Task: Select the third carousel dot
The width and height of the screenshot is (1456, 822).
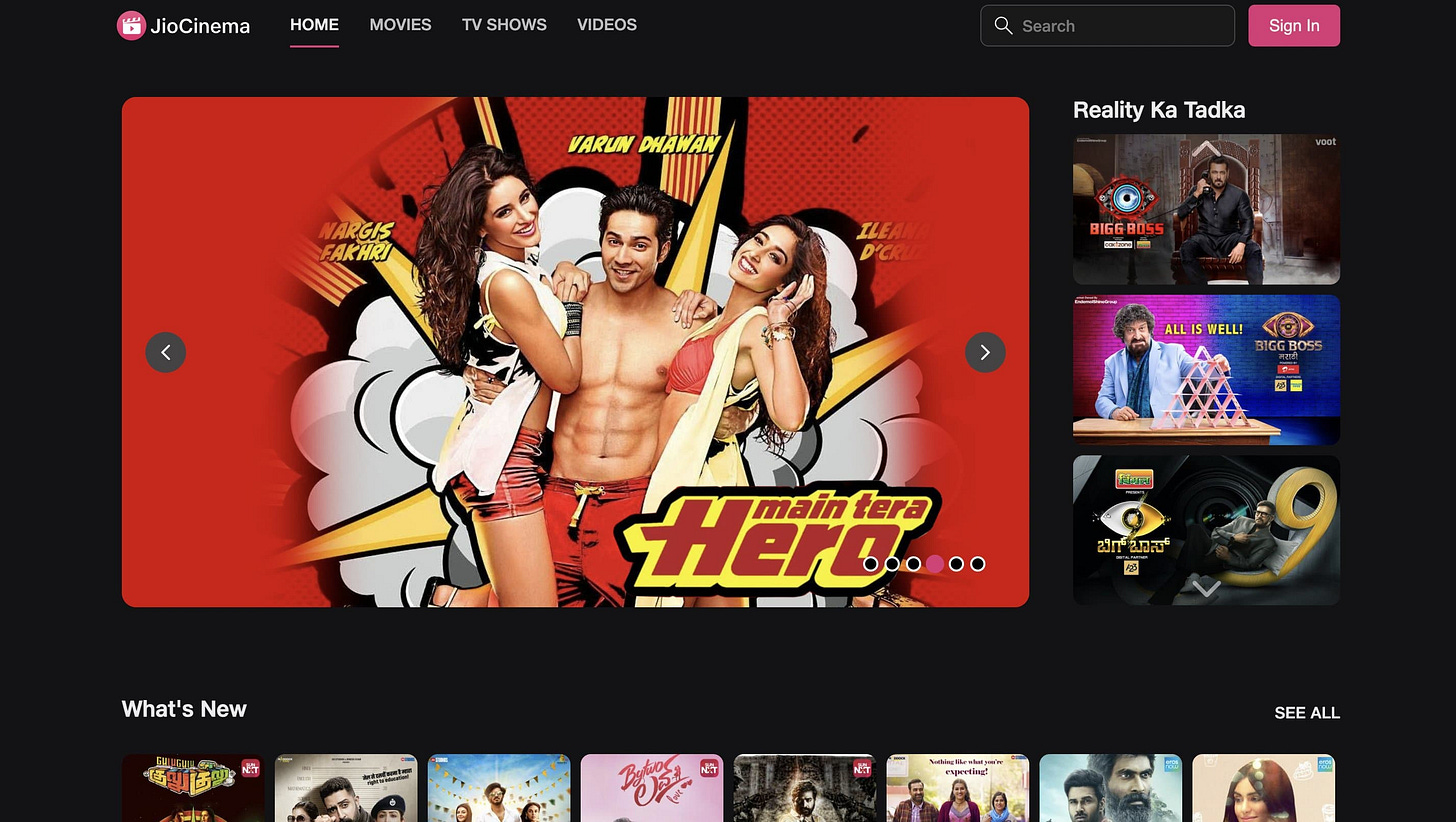Action: [913, 564]
